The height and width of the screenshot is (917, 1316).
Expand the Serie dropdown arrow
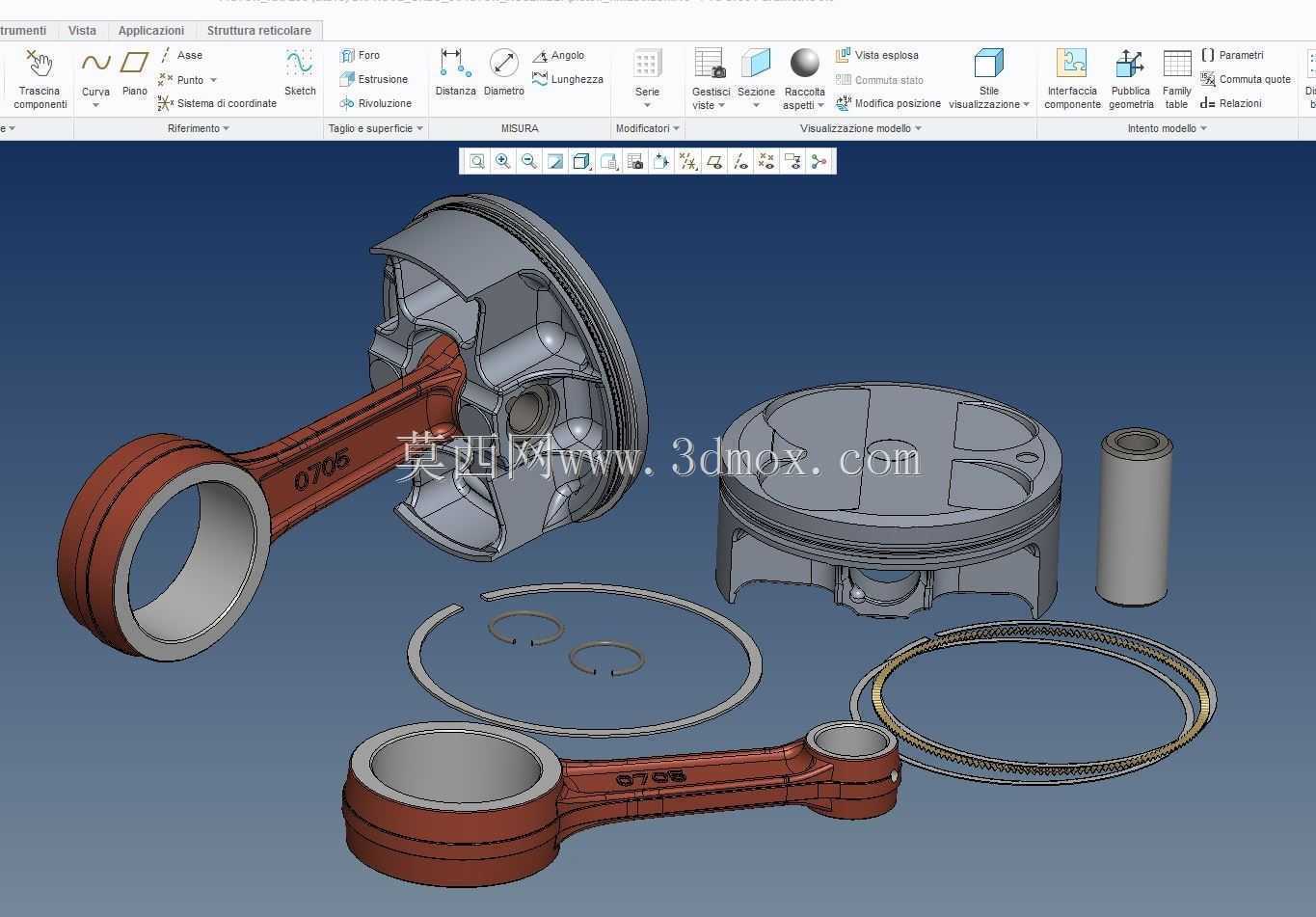click(647, 105)
